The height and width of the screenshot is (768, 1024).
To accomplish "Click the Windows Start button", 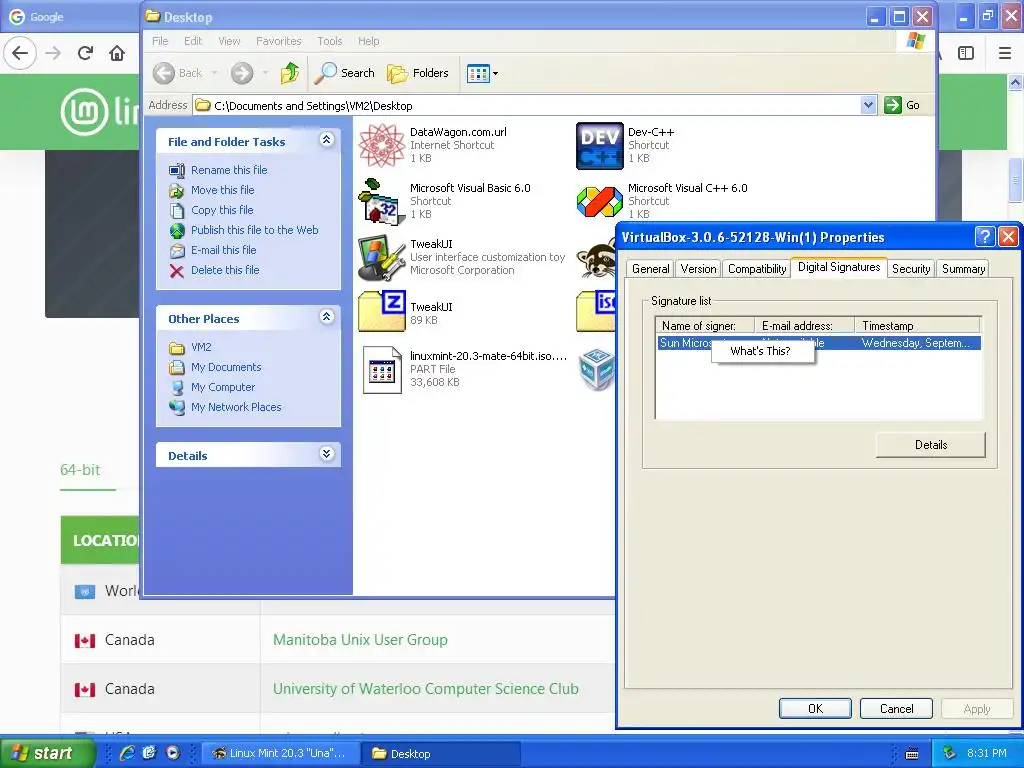I will tap(47, 753).
